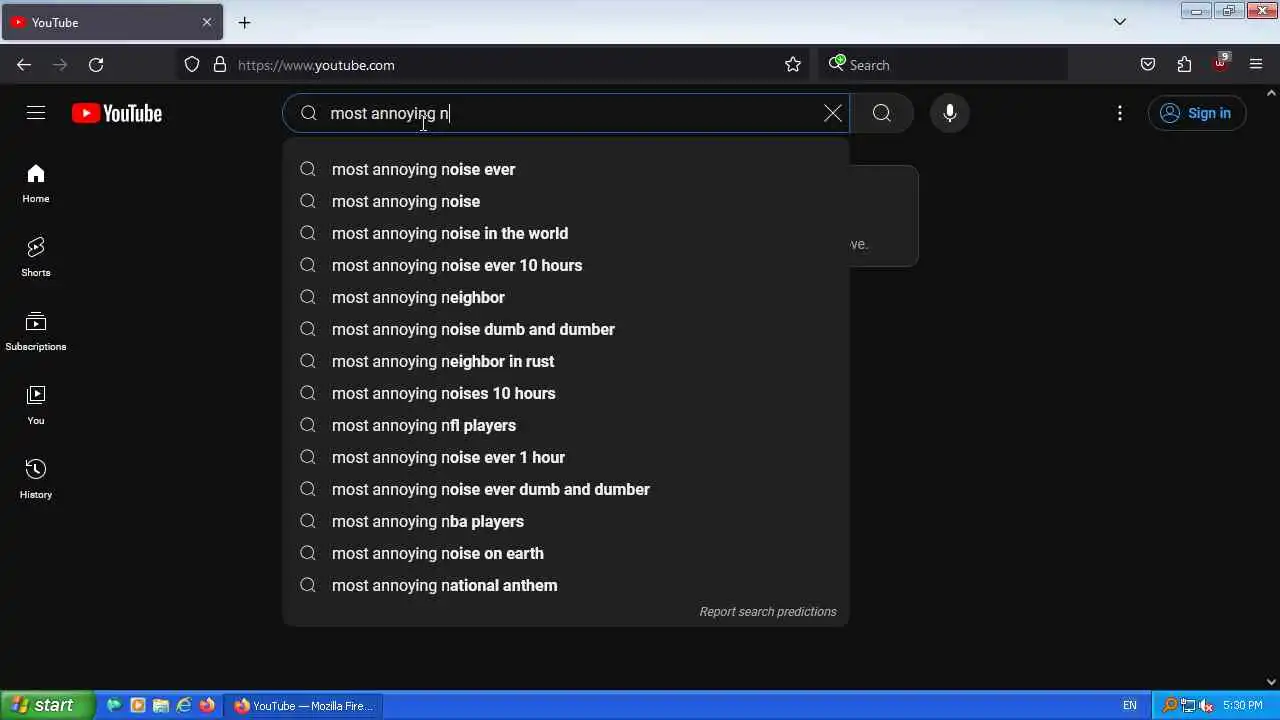Click into the YouTube search field
The height and width of the screenshot is (720, 1280).
click(566, 113)
